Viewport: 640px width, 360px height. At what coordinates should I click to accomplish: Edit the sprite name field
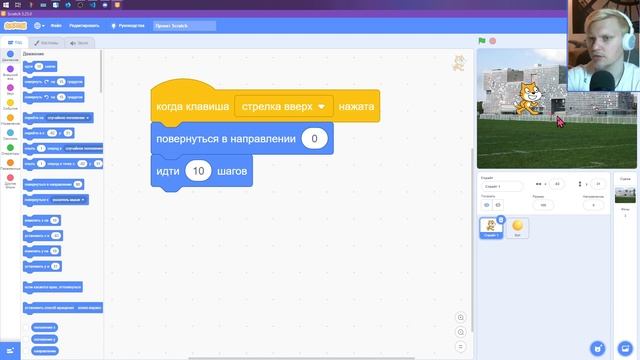[502, 187]
